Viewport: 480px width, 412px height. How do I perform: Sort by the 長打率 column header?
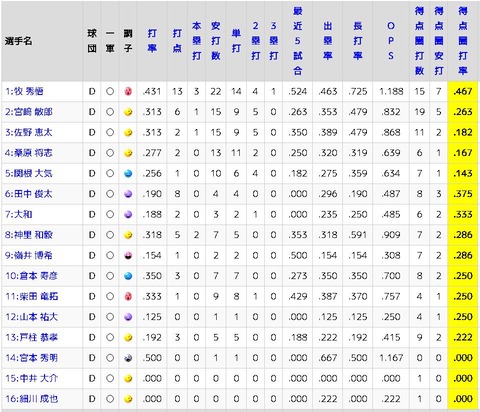[358, 41]
